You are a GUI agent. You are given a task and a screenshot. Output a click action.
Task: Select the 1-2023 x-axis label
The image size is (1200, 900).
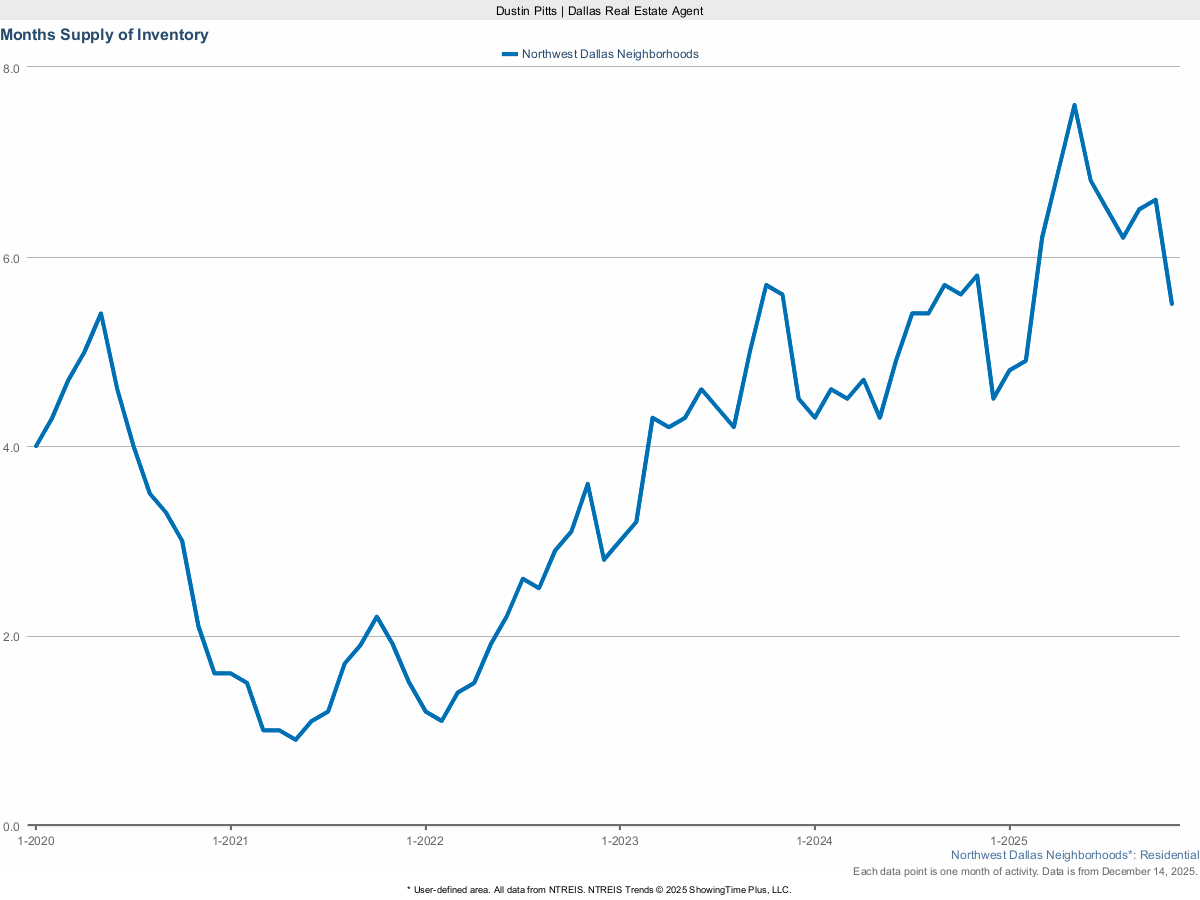(620, 842)
